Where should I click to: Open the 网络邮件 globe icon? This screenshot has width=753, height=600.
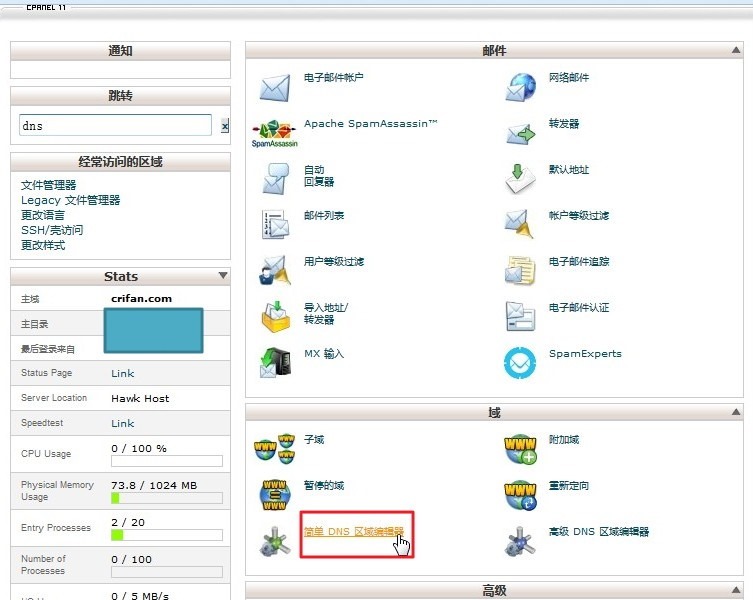tap(521, 87)
